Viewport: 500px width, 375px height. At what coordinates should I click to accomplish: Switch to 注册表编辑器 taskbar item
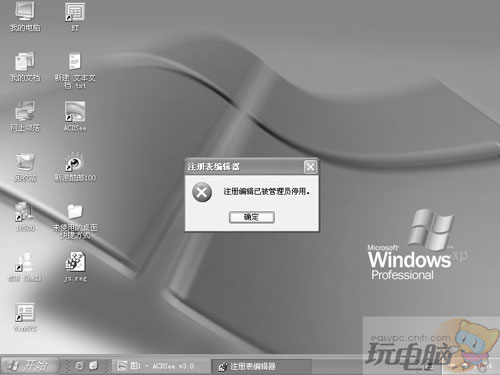click(x=262, y=366)
